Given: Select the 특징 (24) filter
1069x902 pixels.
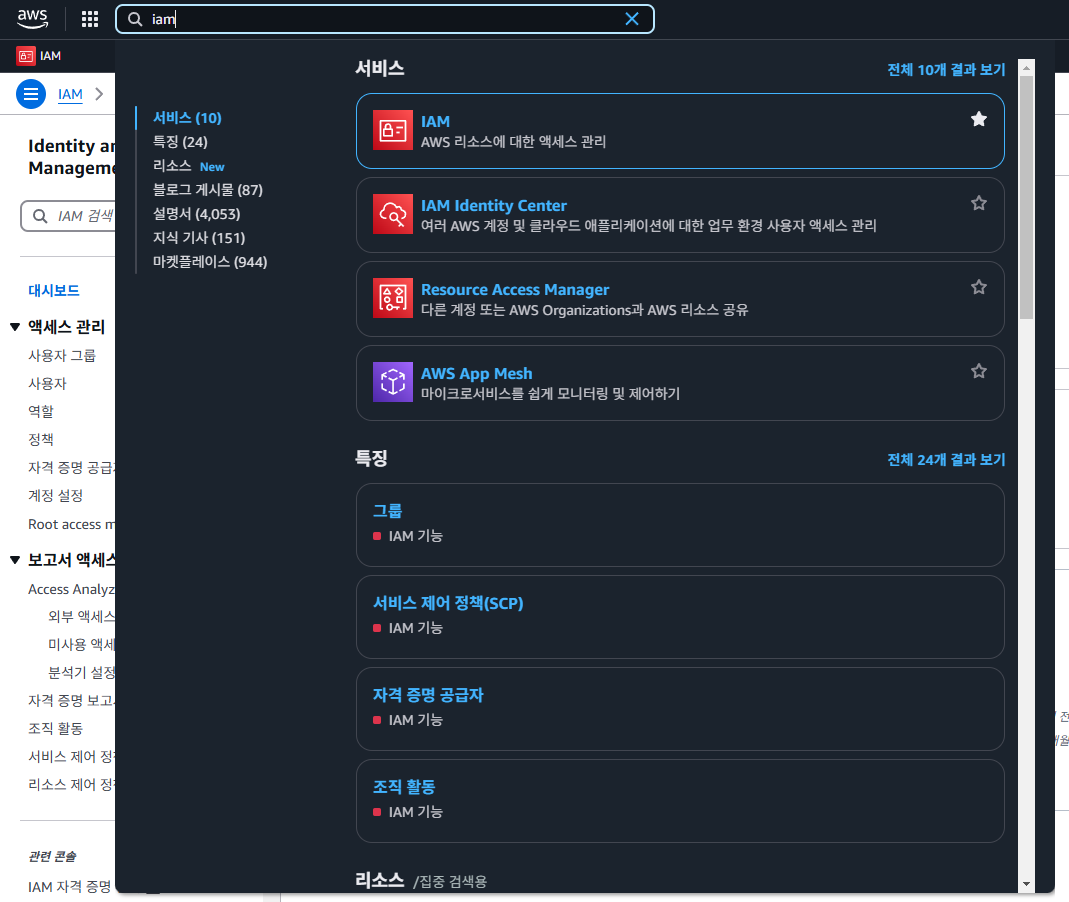Looking at the screenshot, I should point(180,142).
